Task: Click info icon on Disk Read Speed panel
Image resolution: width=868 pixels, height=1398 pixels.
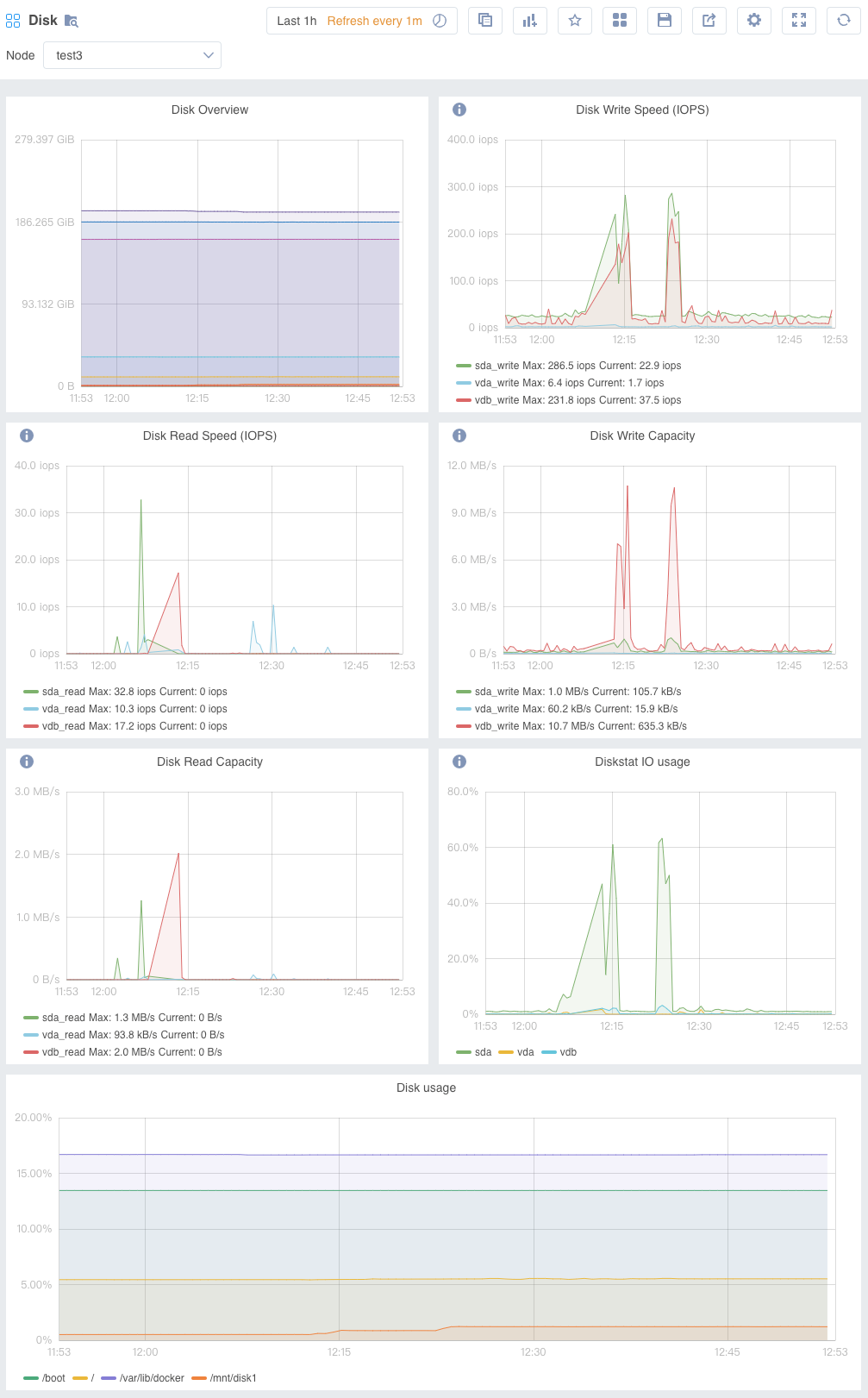Action: [27, 436]
